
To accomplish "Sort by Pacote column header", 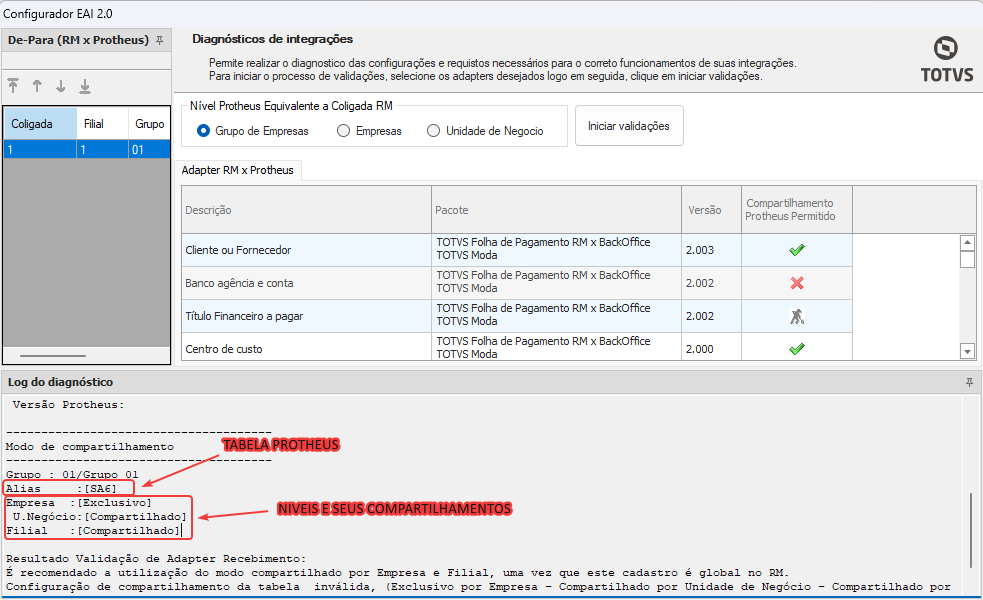I will coord(557,210).
